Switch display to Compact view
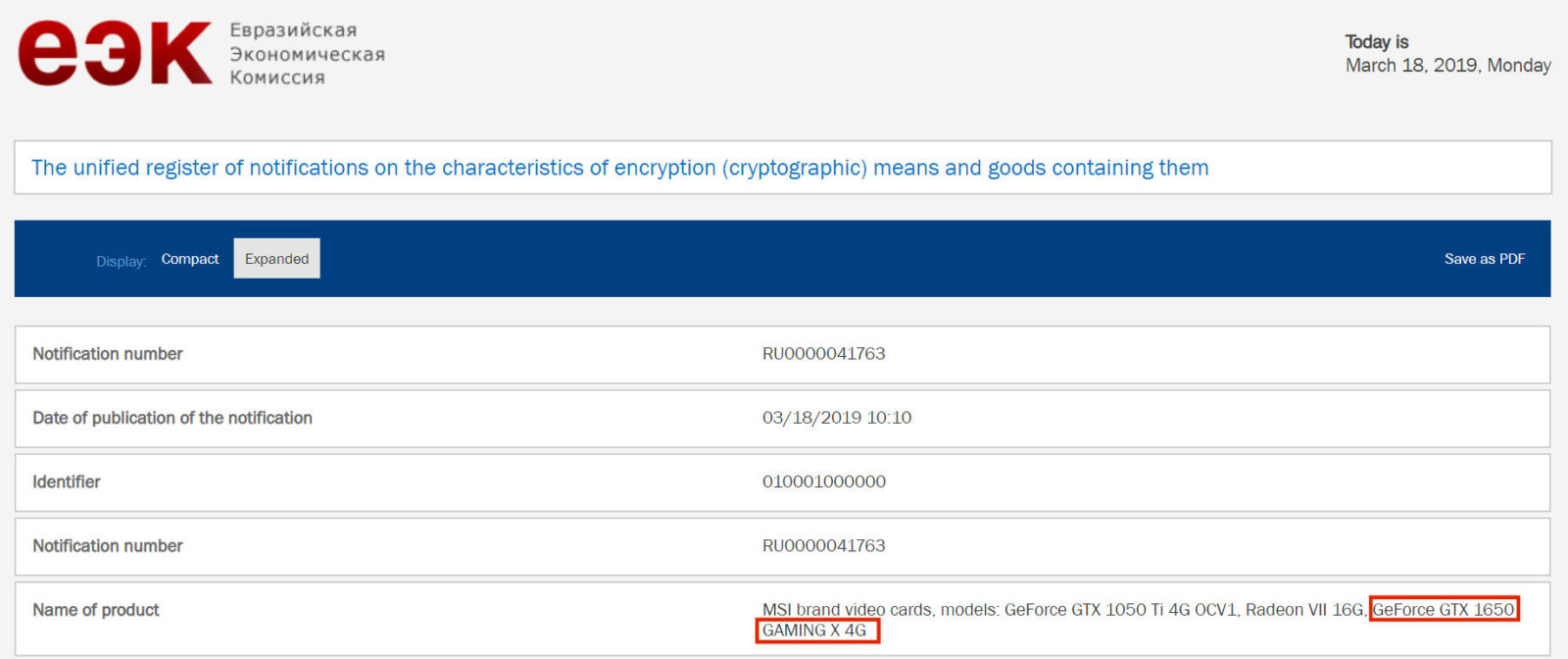The height and width of the screenshot is (659, 1568). pos(190,259)
